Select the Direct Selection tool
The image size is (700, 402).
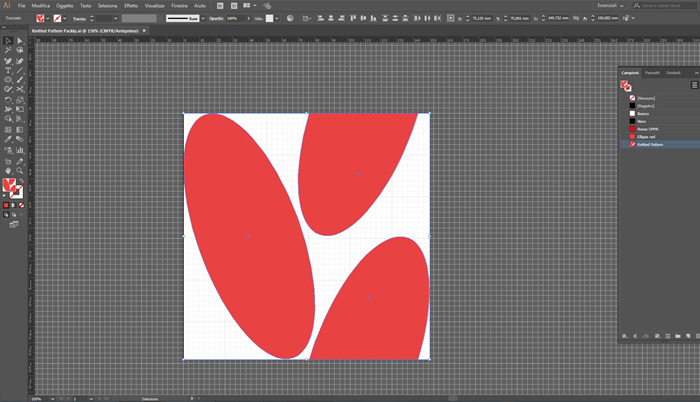[20, 41]
